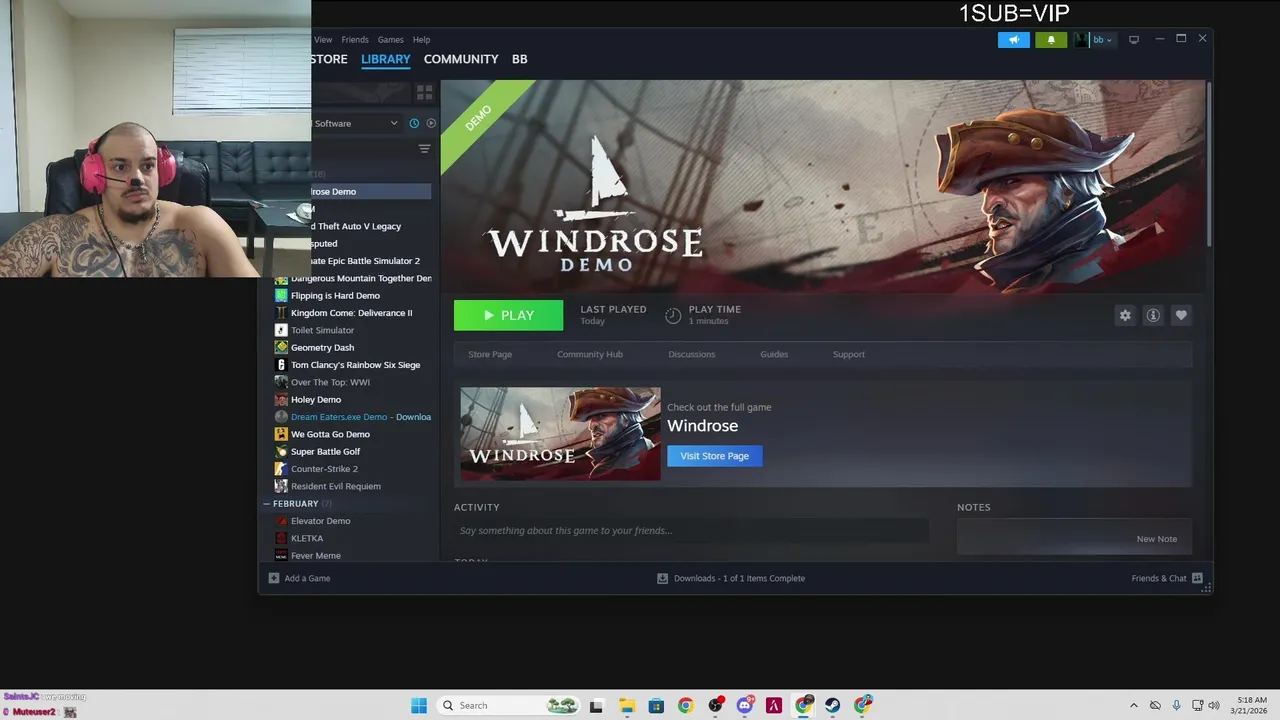Select Super Battle Golf game icon
Image resolution: width=1280 pixels, height=720 pixels.
281,452
